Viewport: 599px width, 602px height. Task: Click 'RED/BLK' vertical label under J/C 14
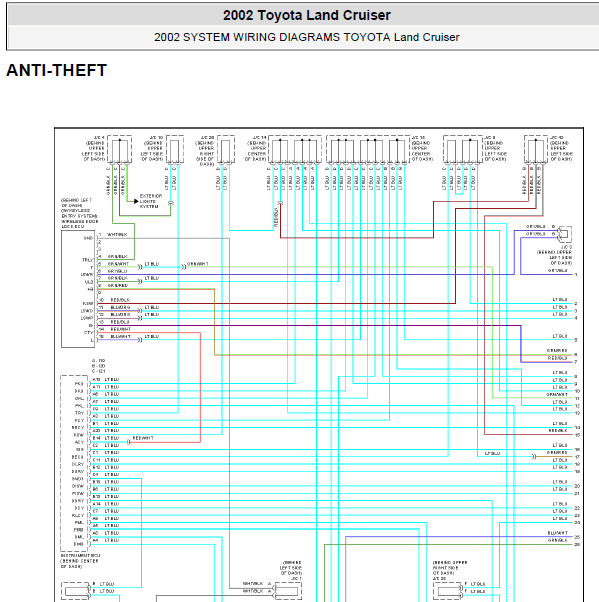point(276,218)
